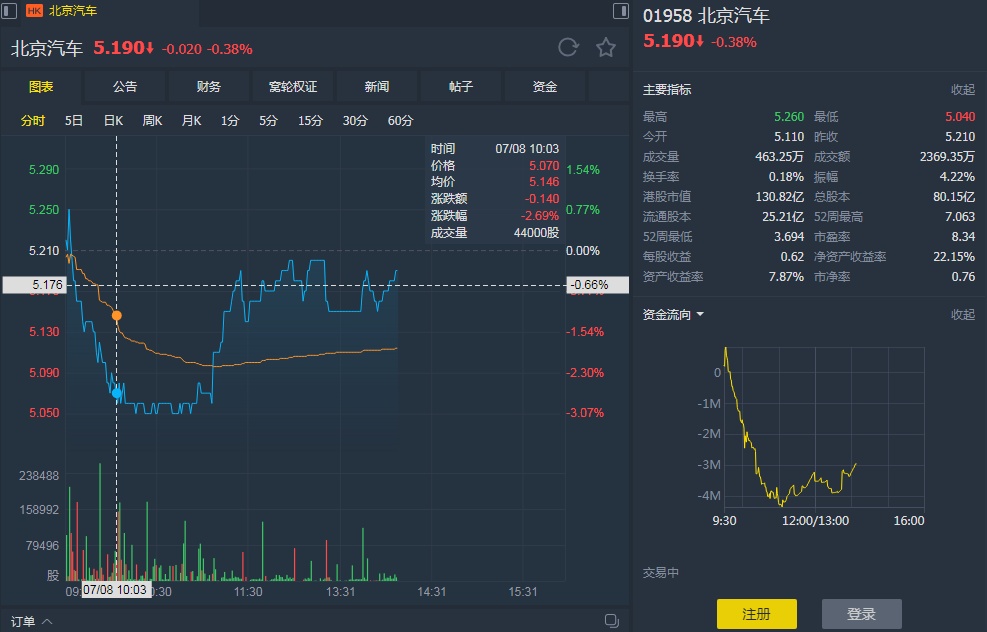The width and height of the screenshot is (987, 632).
Task: Refresh the stock quote data
Action: point(568,47)
